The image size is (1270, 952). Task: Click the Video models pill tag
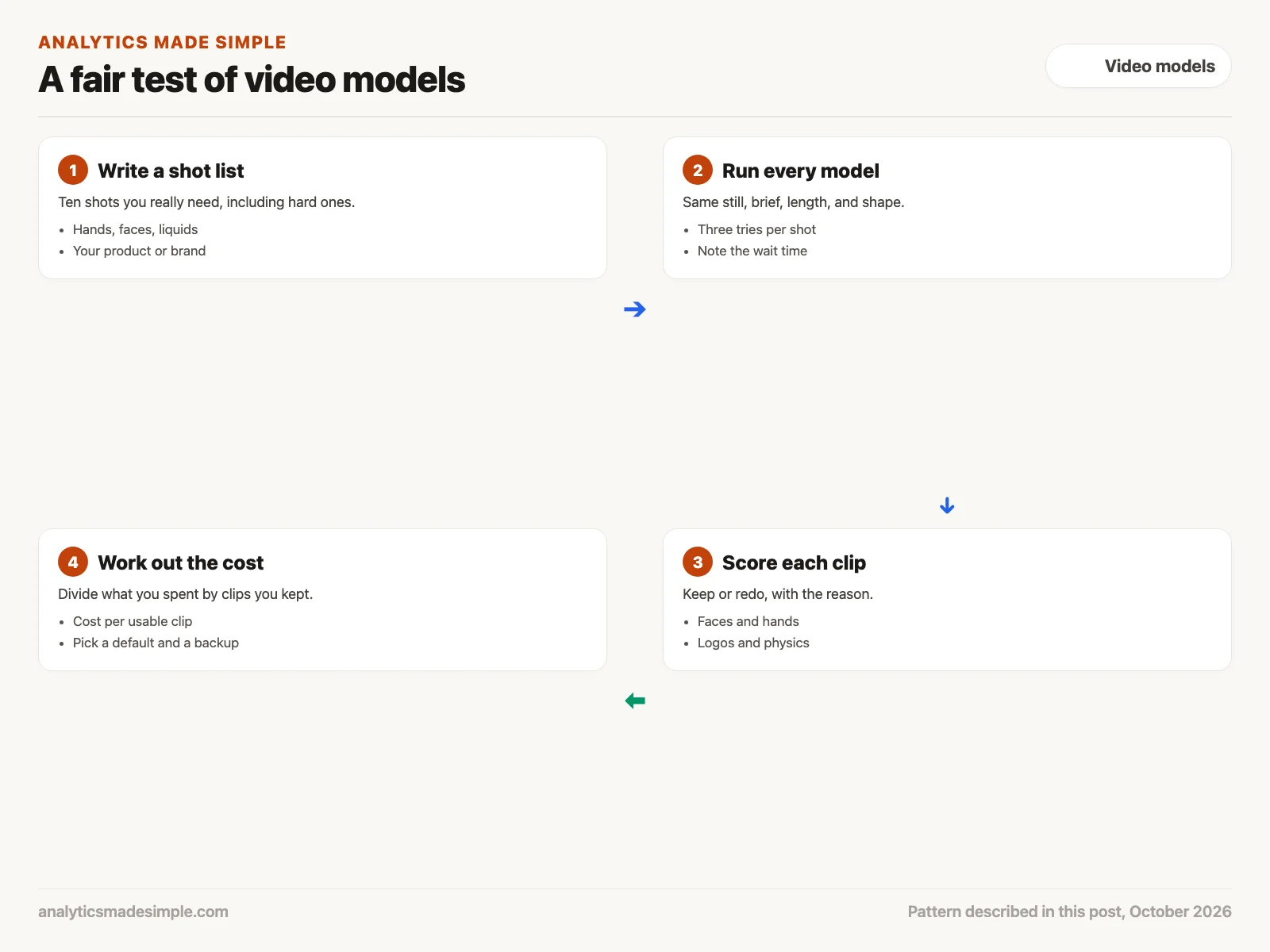tap(1138, 66)
